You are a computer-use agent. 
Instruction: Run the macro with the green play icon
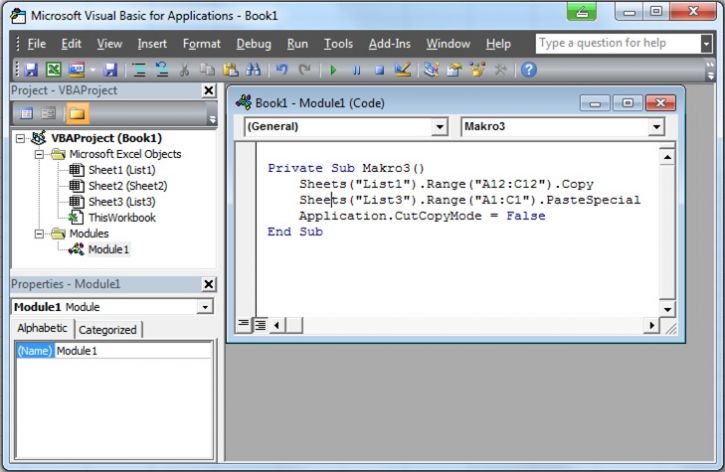pos(333,70)
